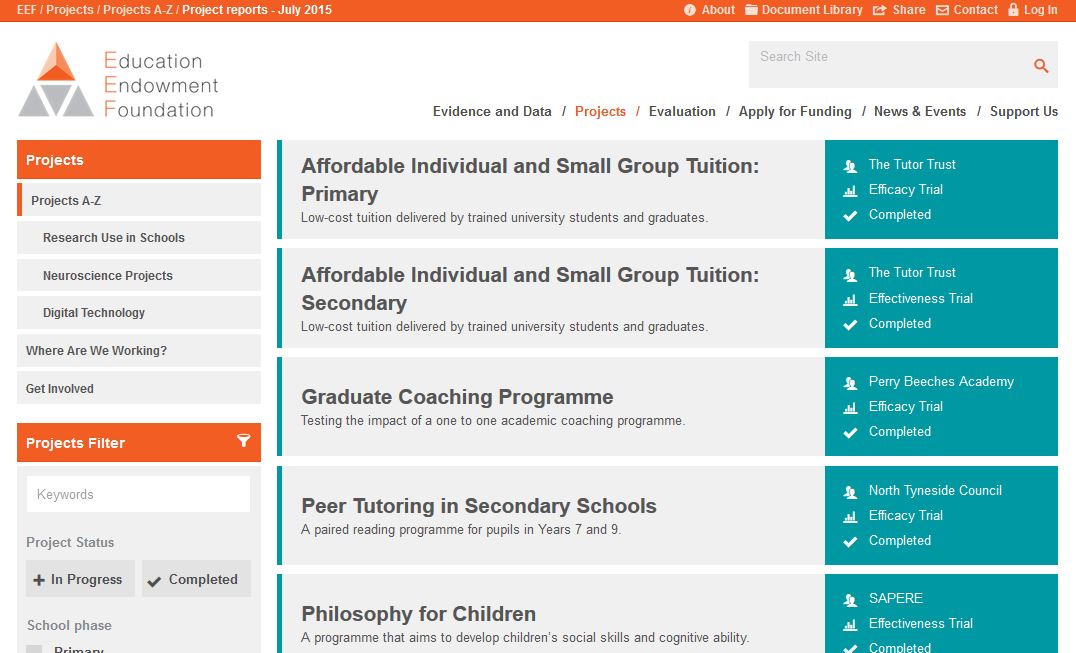Expand the Projects A-Z sidebar section
This screenshot has height=653, width=1076.
(66, 200)
